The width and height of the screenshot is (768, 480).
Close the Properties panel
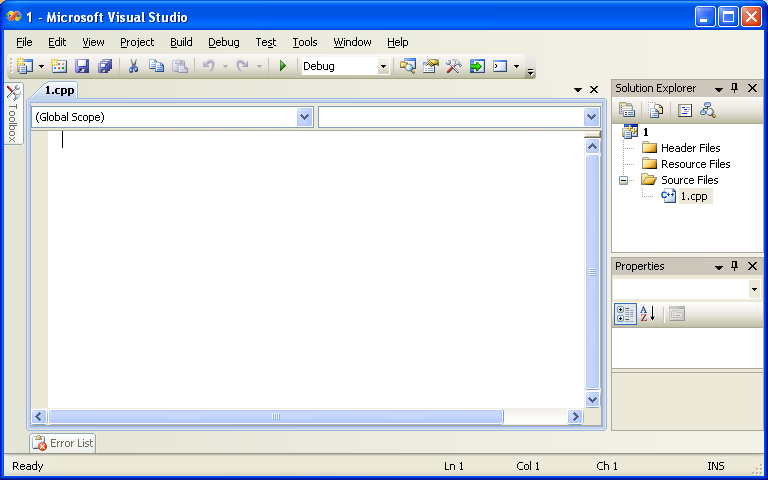click(753, 266)
